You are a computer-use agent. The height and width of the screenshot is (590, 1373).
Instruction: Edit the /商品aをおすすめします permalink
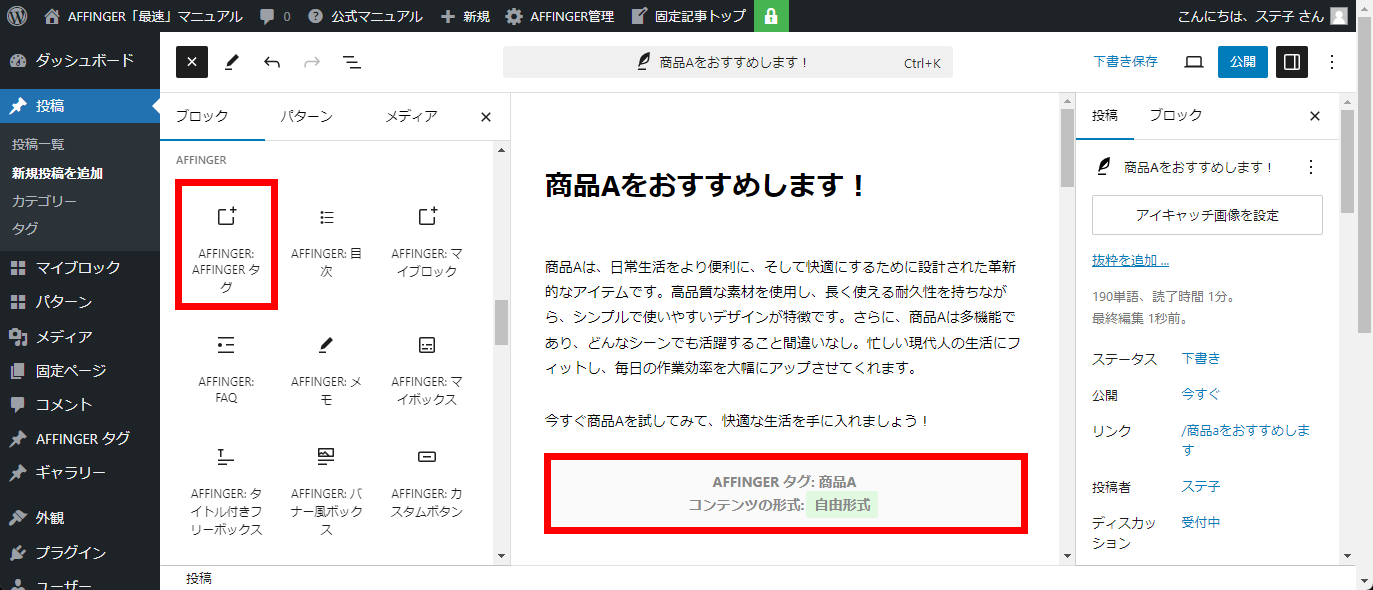click(1246, 440)
